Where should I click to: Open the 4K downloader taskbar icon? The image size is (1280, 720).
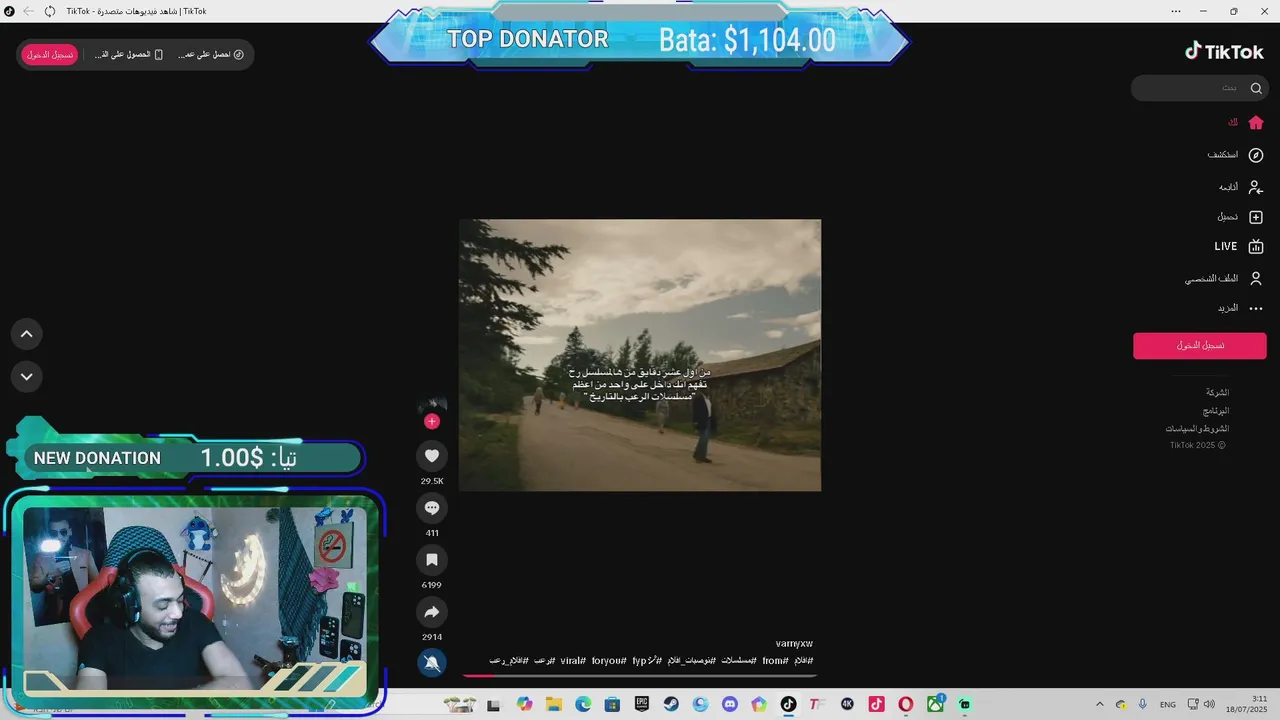coord(847,705)
